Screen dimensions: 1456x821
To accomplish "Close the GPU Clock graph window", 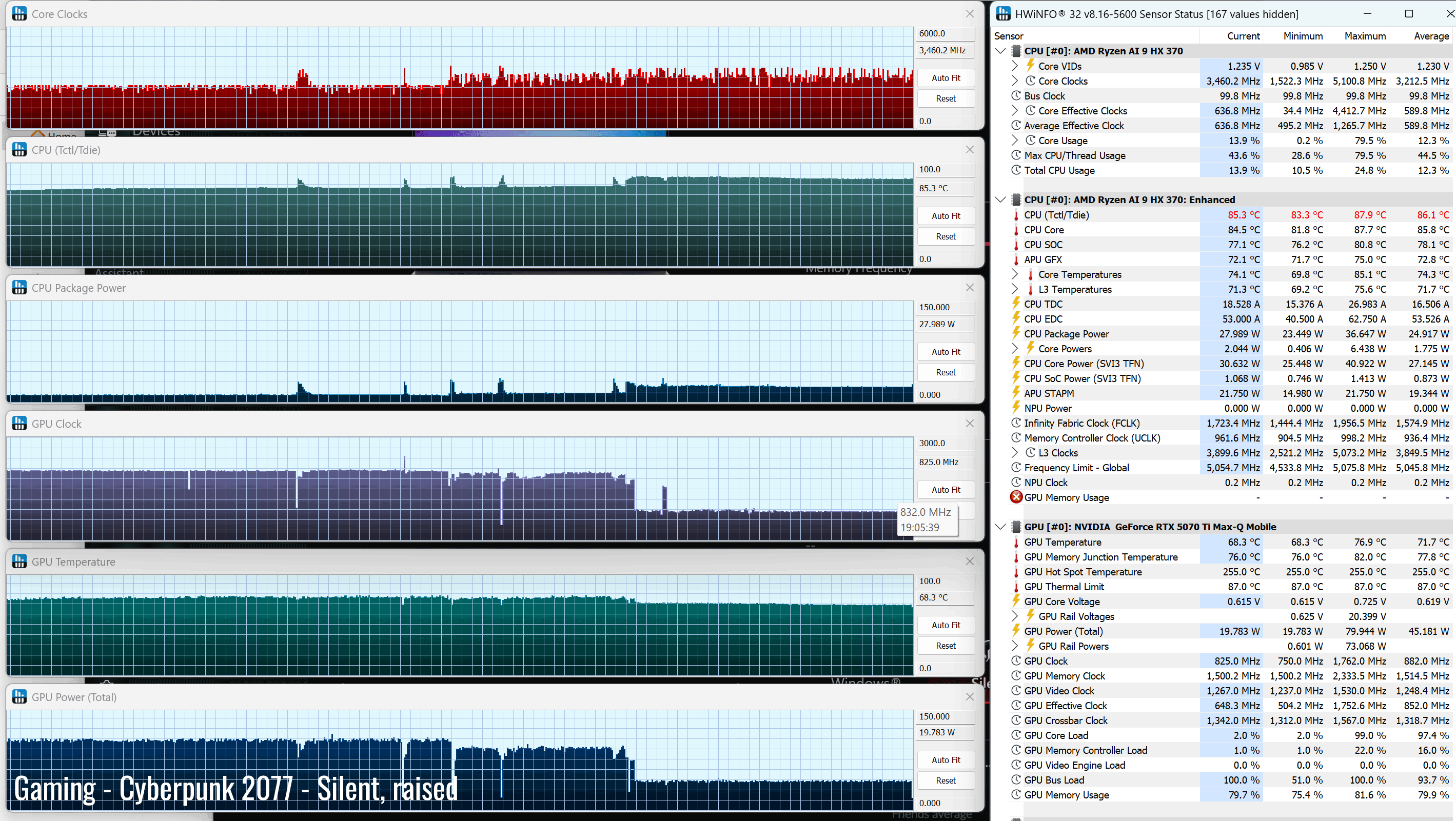I will click(x=969, y=423).
